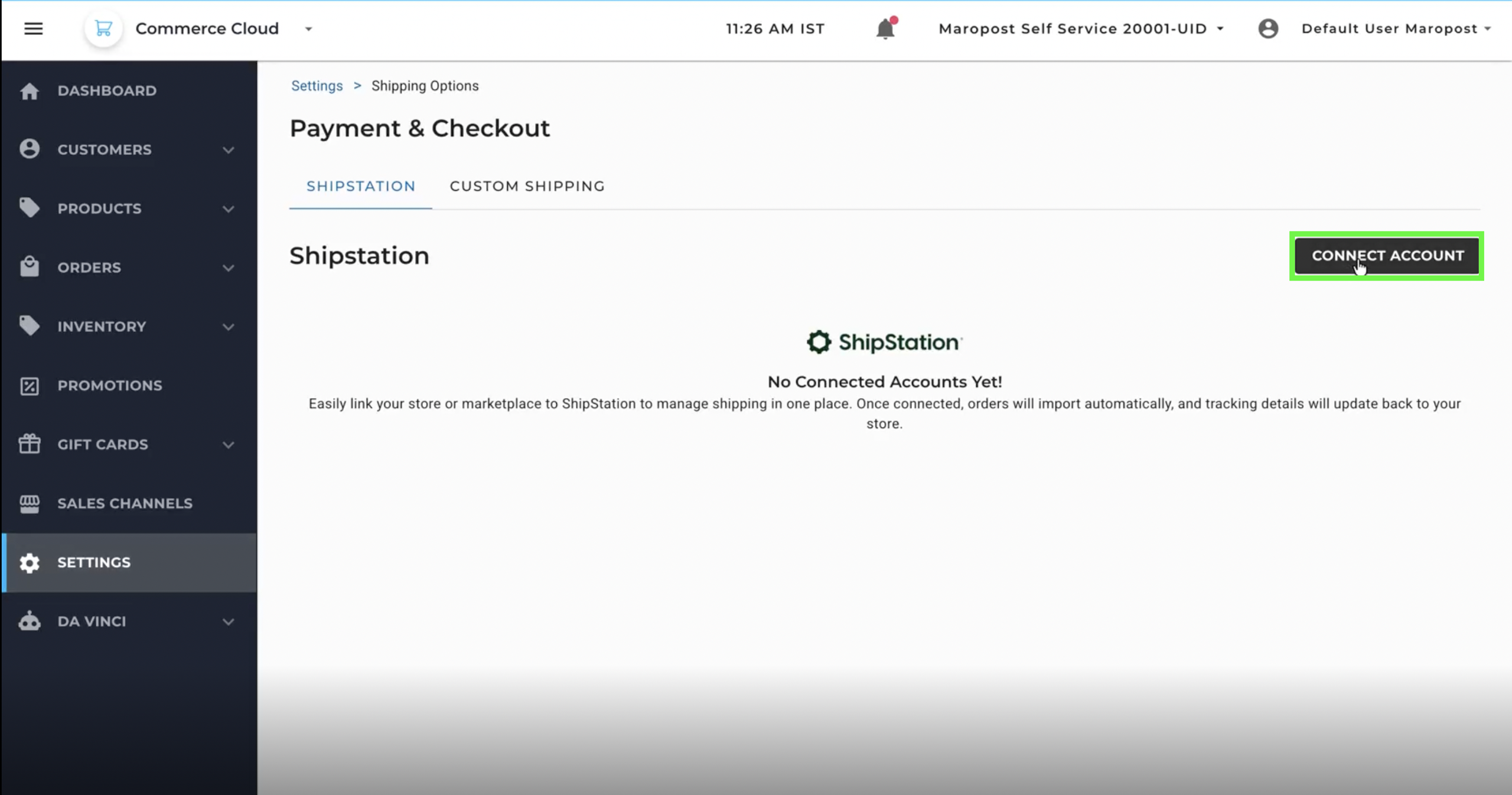The image size is (1512, 795).
Task: Click the user profile avatar icon
Action: click(1267, 28)
